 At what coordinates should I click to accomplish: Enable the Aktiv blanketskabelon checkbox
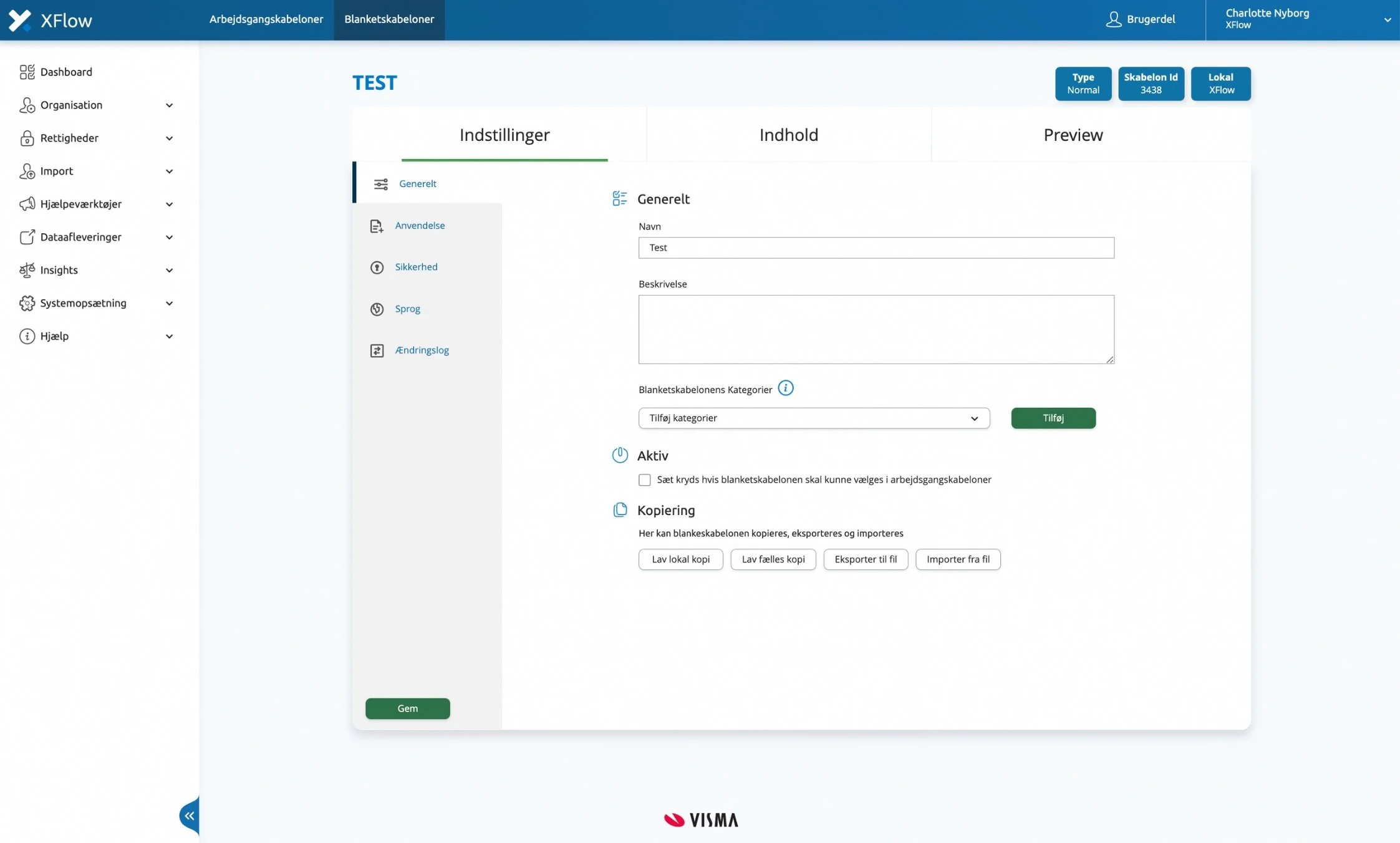click(x=644, y=480)
